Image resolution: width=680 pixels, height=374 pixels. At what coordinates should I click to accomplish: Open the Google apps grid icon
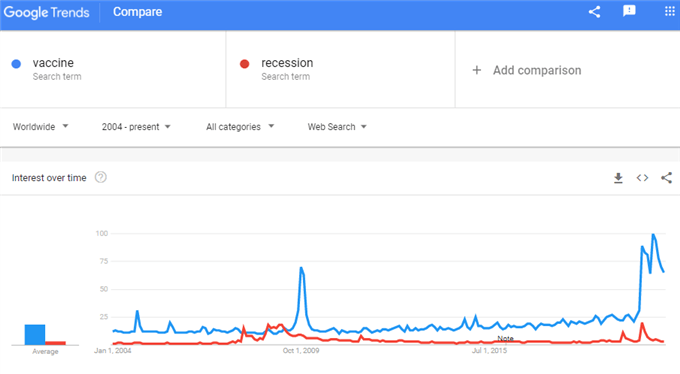[x=670, y=11]
